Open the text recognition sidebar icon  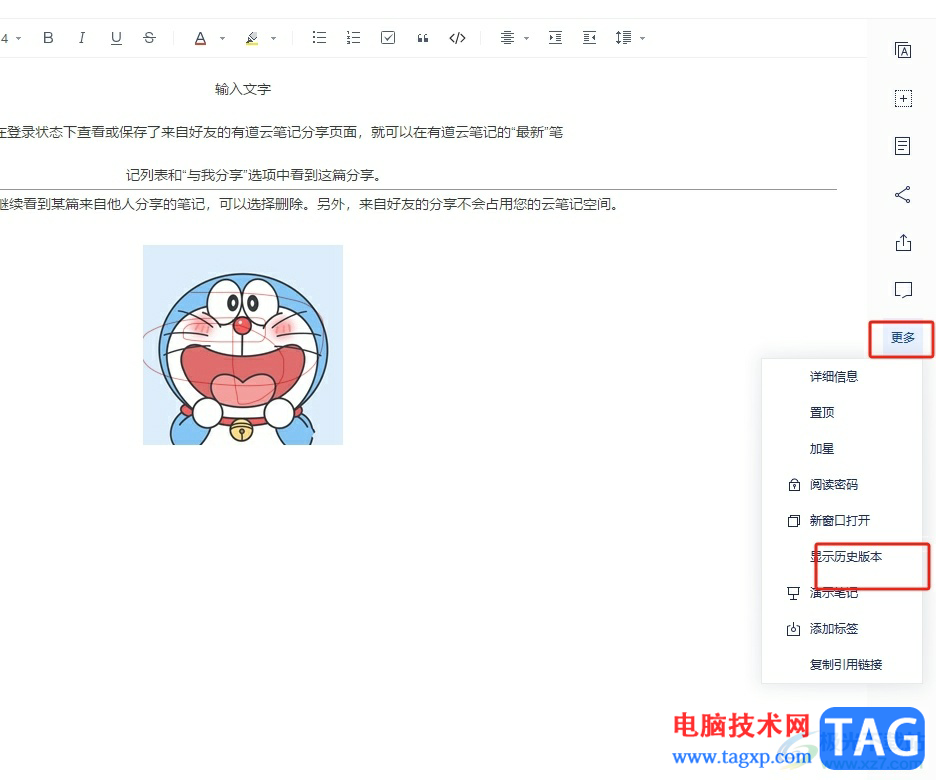(903, 51)
